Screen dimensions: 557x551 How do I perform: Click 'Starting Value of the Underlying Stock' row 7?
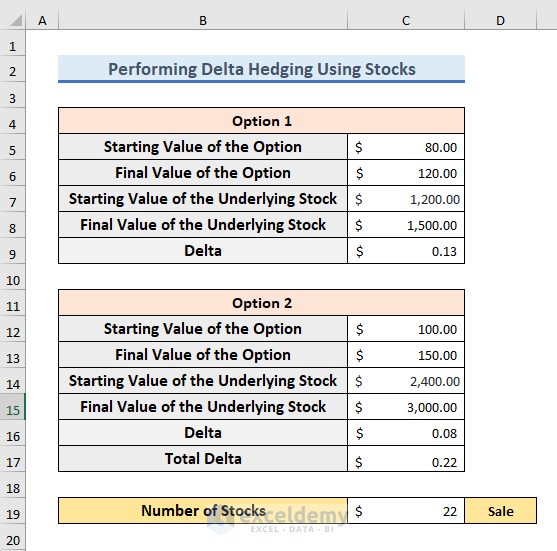point(203,199)
